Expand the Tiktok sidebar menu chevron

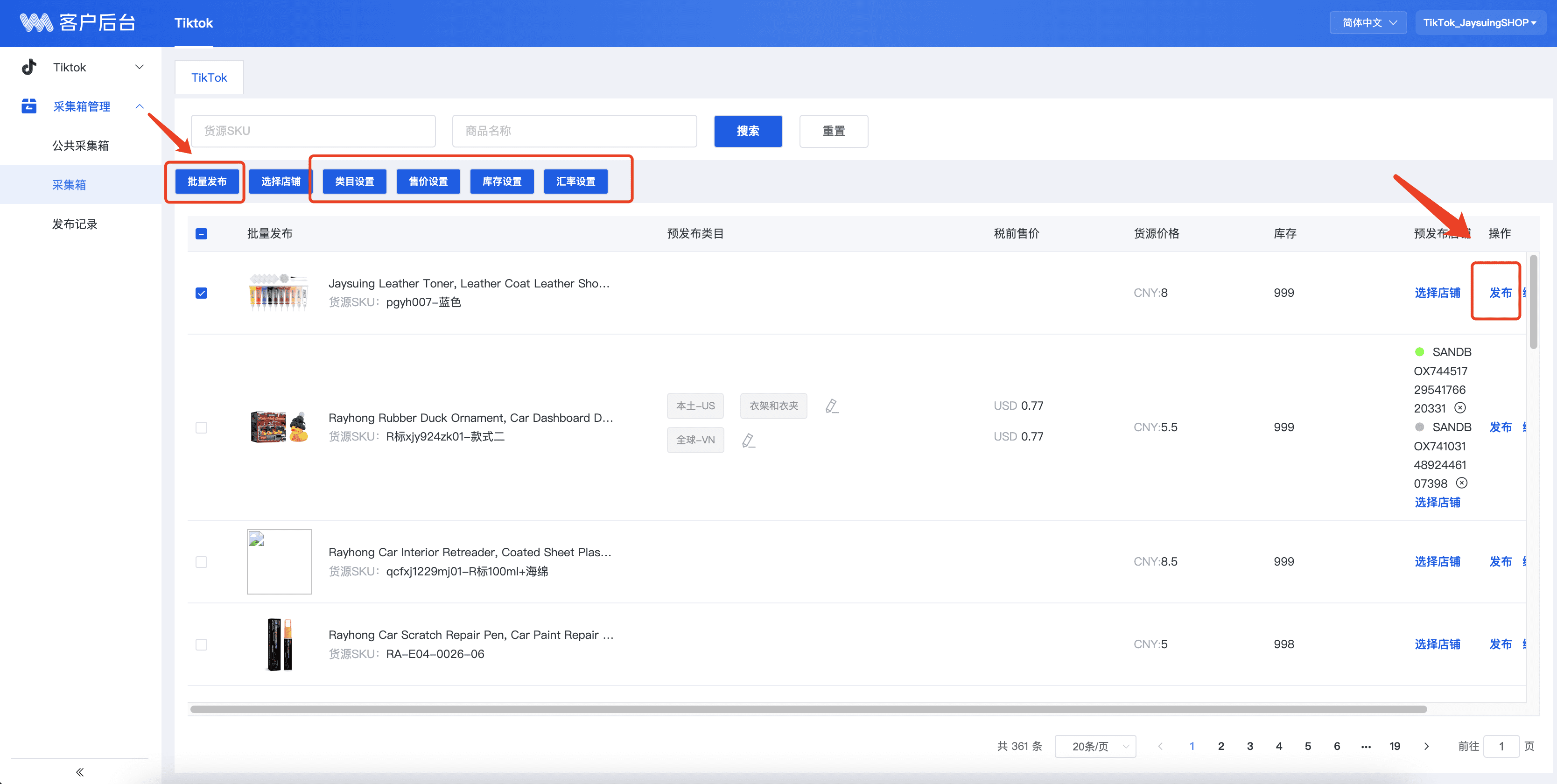(x=140, y=67)
